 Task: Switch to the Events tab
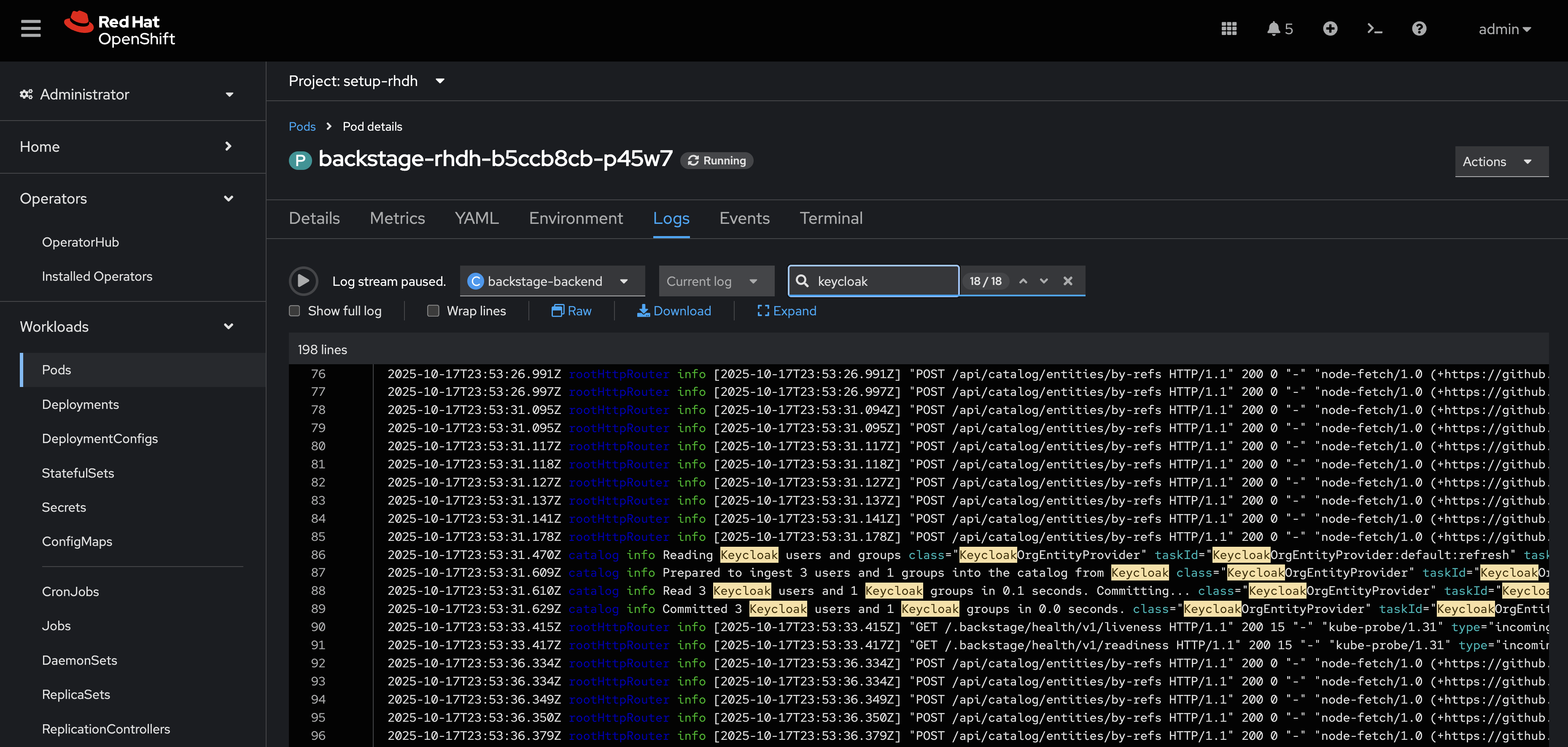point(744,218)
